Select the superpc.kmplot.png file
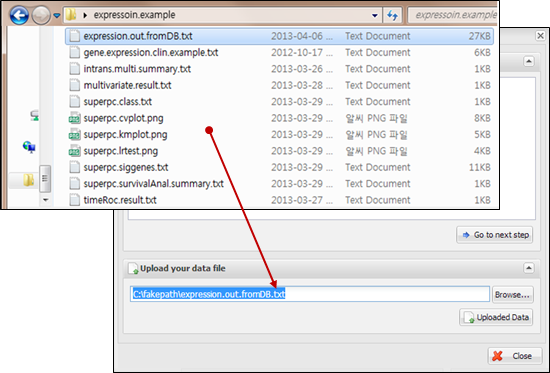The width and height of the screenshot is (550, 373). [279, 135]
